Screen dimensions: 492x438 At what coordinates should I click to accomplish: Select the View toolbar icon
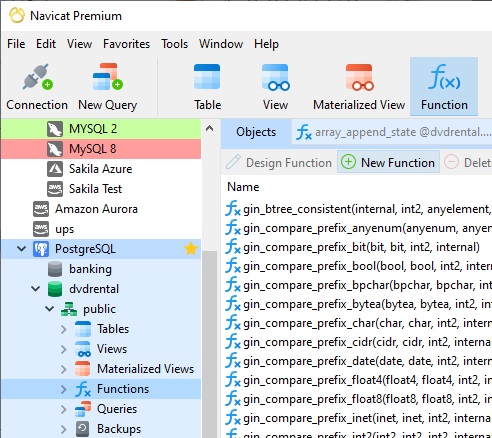coord(275,77)
